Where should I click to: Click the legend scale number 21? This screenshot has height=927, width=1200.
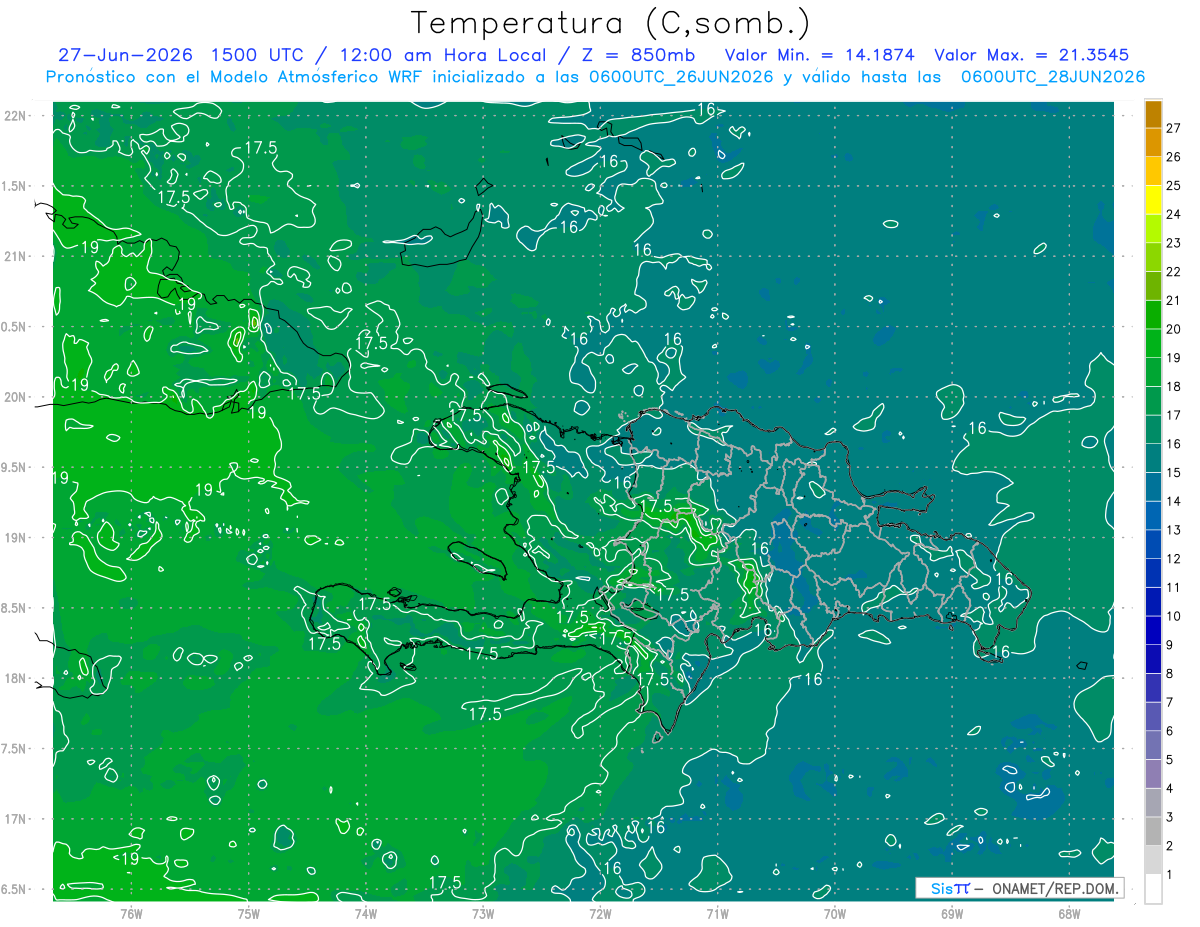coord(1174,300)
